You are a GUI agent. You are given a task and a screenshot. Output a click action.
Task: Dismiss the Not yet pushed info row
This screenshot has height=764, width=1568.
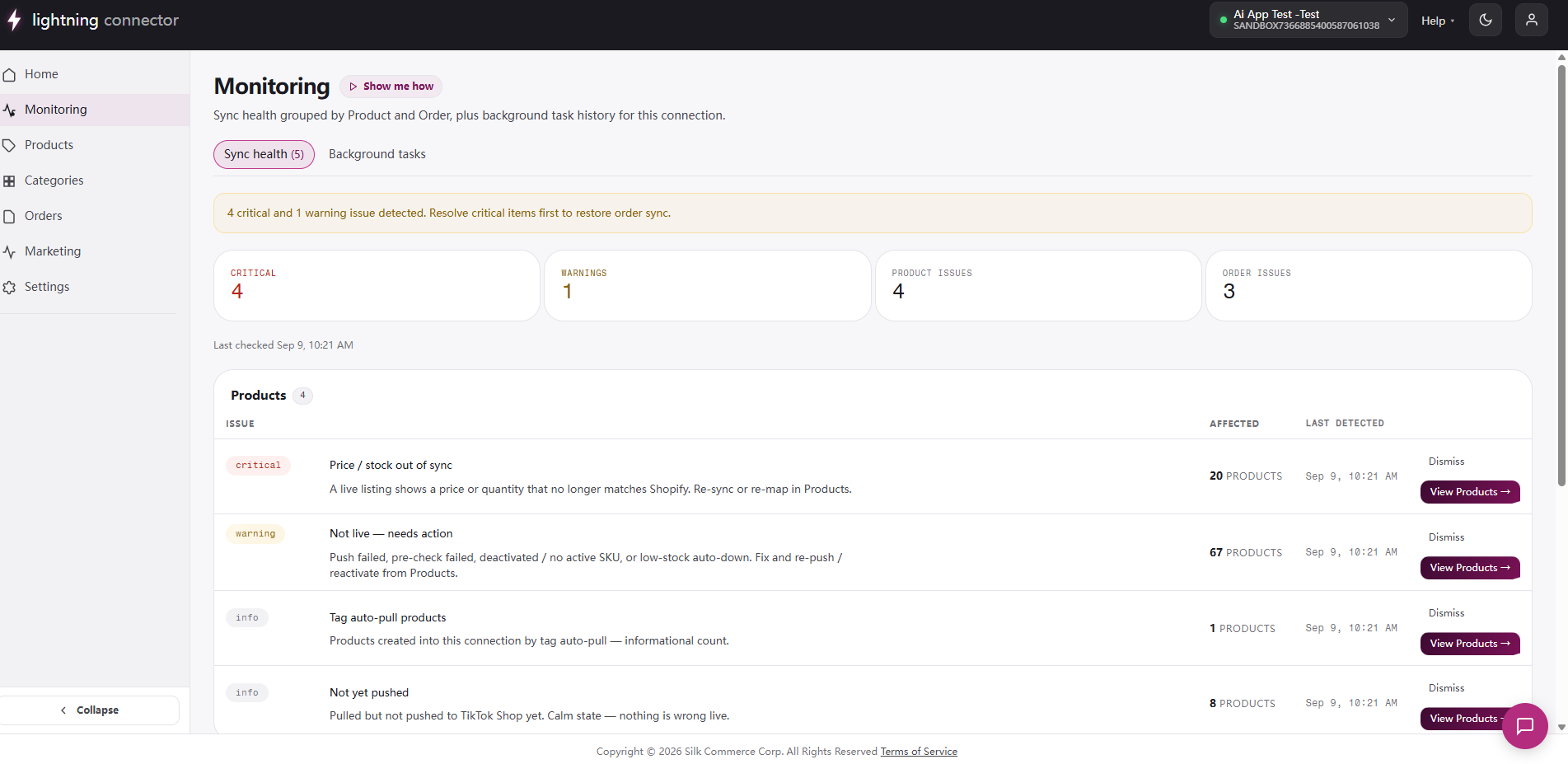coord(1446,688)
